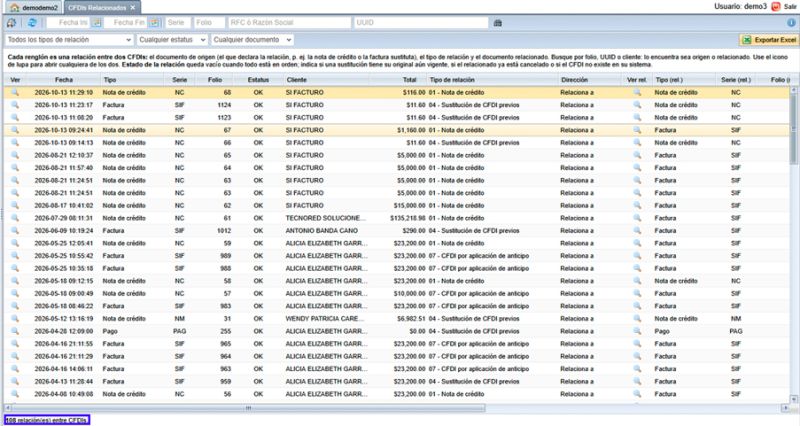
Task: Click the binoculars search icon
Action: click(x=497, y=23)
